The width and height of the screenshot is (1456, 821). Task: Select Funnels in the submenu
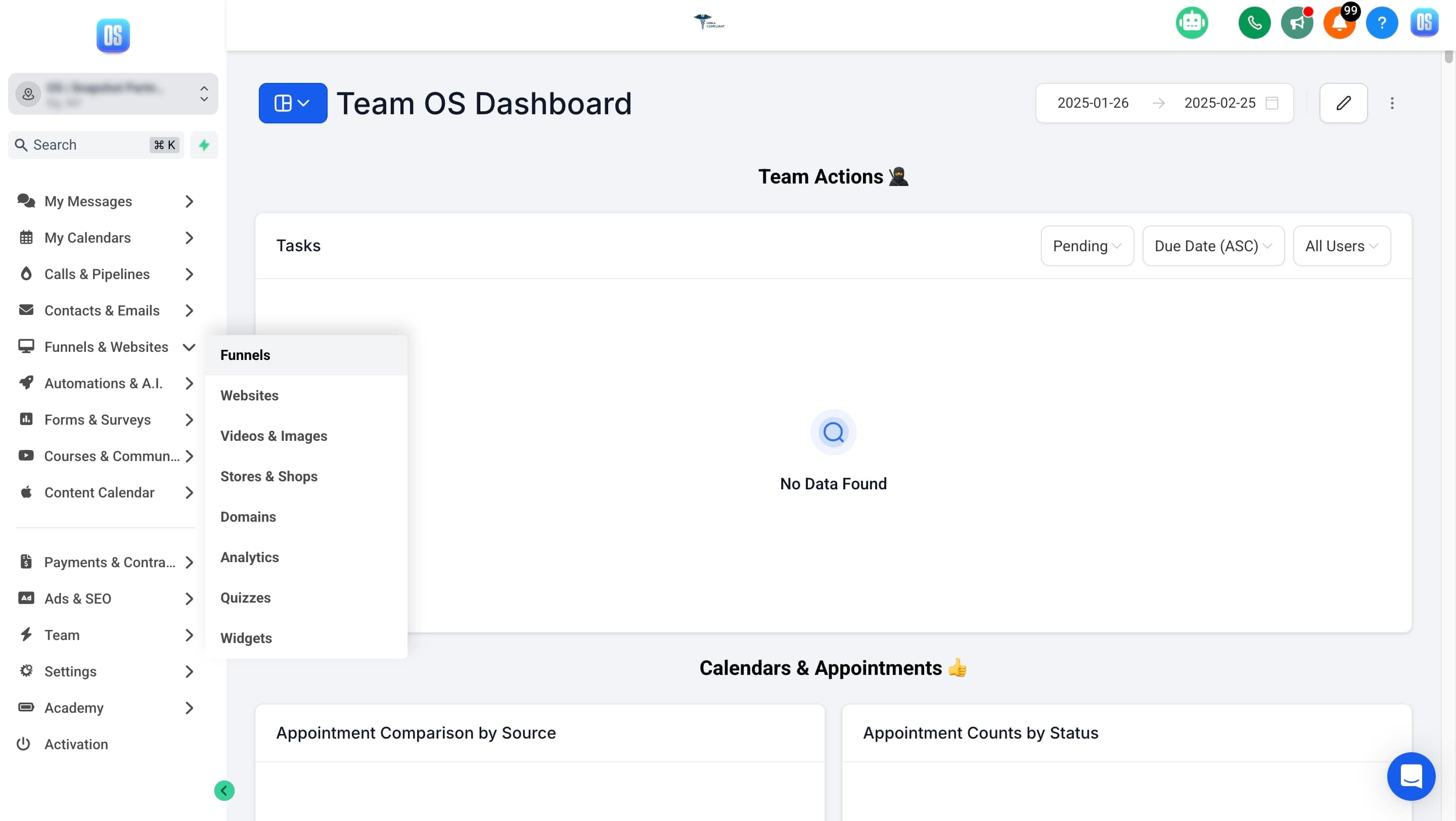pyautogui.click(x=306, y=355)
